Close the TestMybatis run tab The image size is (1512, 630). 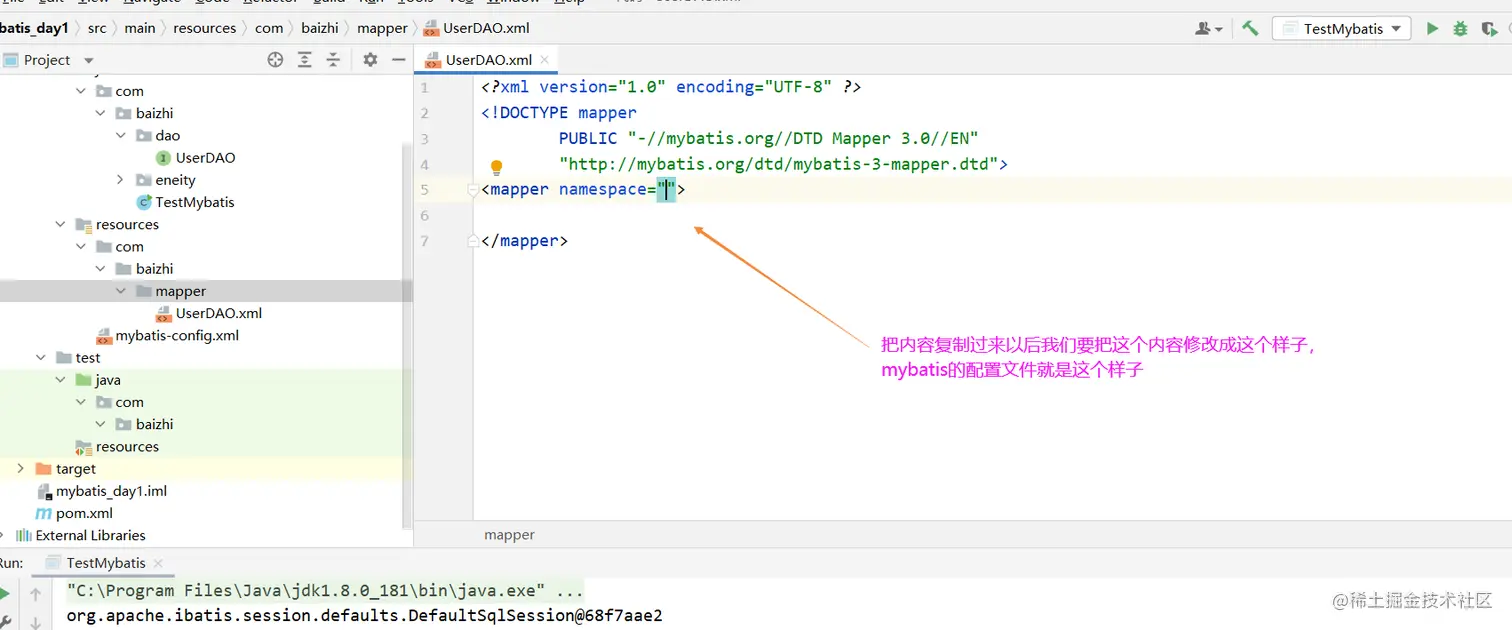(x=158, y=563)
